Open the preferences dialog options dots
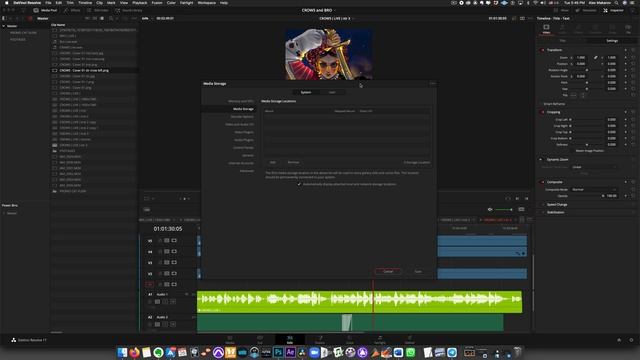The width and height of the screenshot is (640, 360). coord(432,84)
